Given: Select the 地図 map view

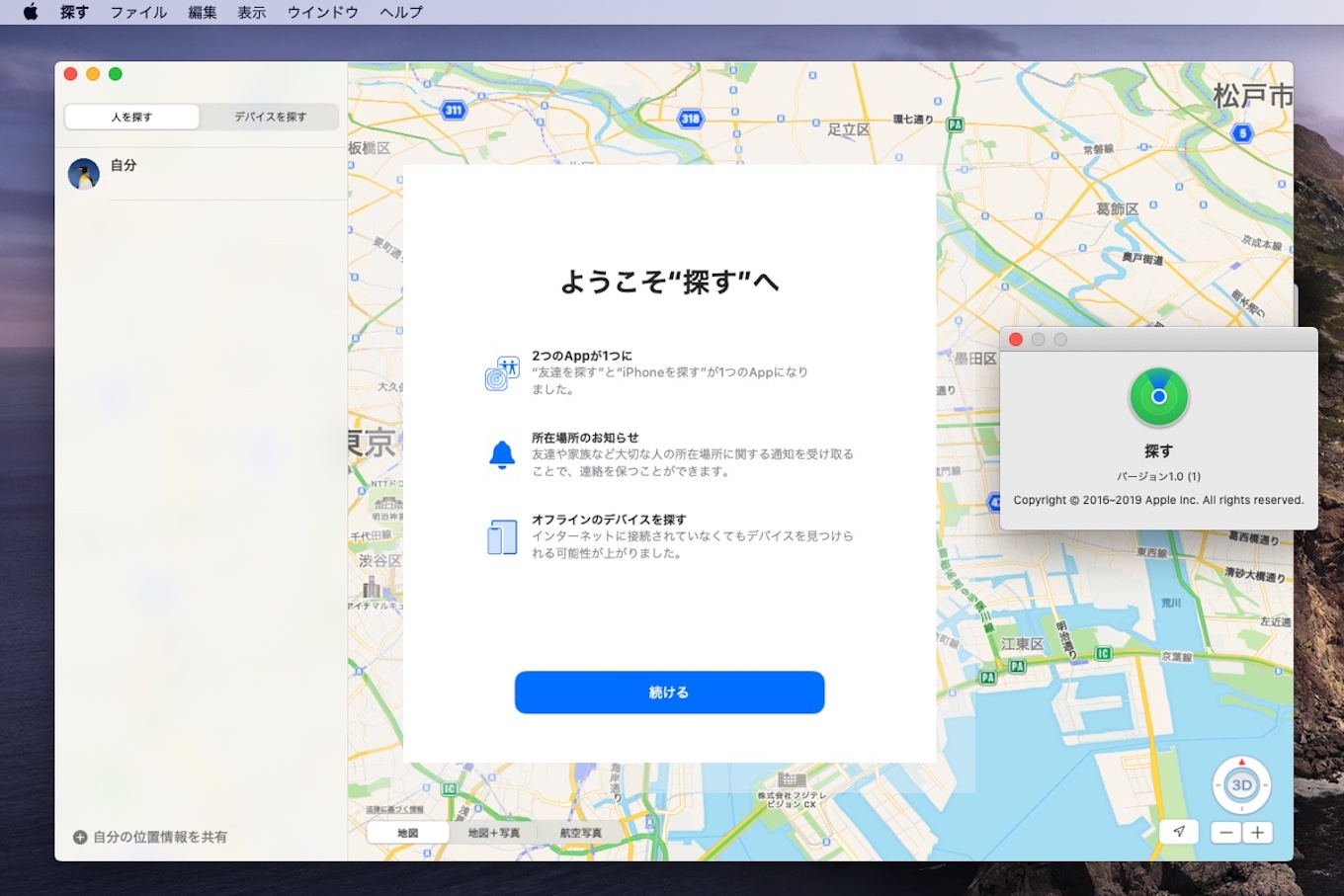Looking at the screenshot, I should [x=408, y=833].
